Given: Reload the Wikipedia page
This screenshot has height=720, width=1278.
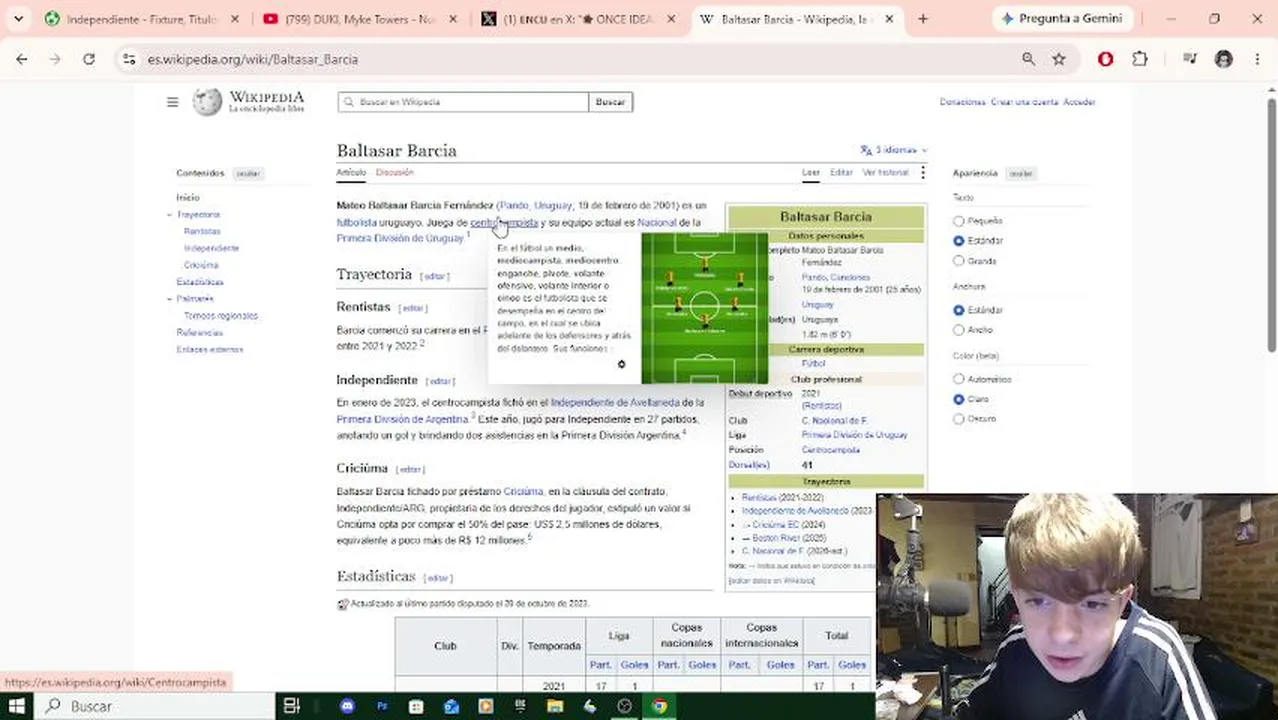Looking at the screenshot, I should pyautogui.click(x=89, y=59).
